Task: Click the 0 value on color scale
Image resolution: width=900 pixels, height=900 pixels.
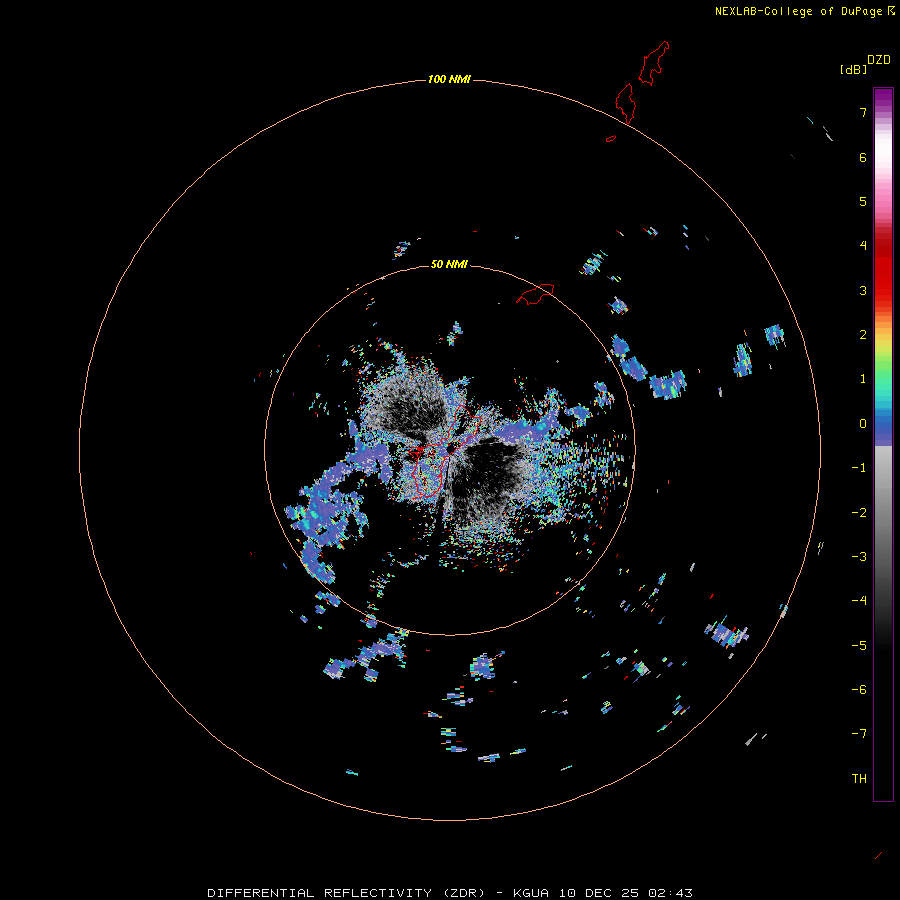Action: (x=863, y=424)
